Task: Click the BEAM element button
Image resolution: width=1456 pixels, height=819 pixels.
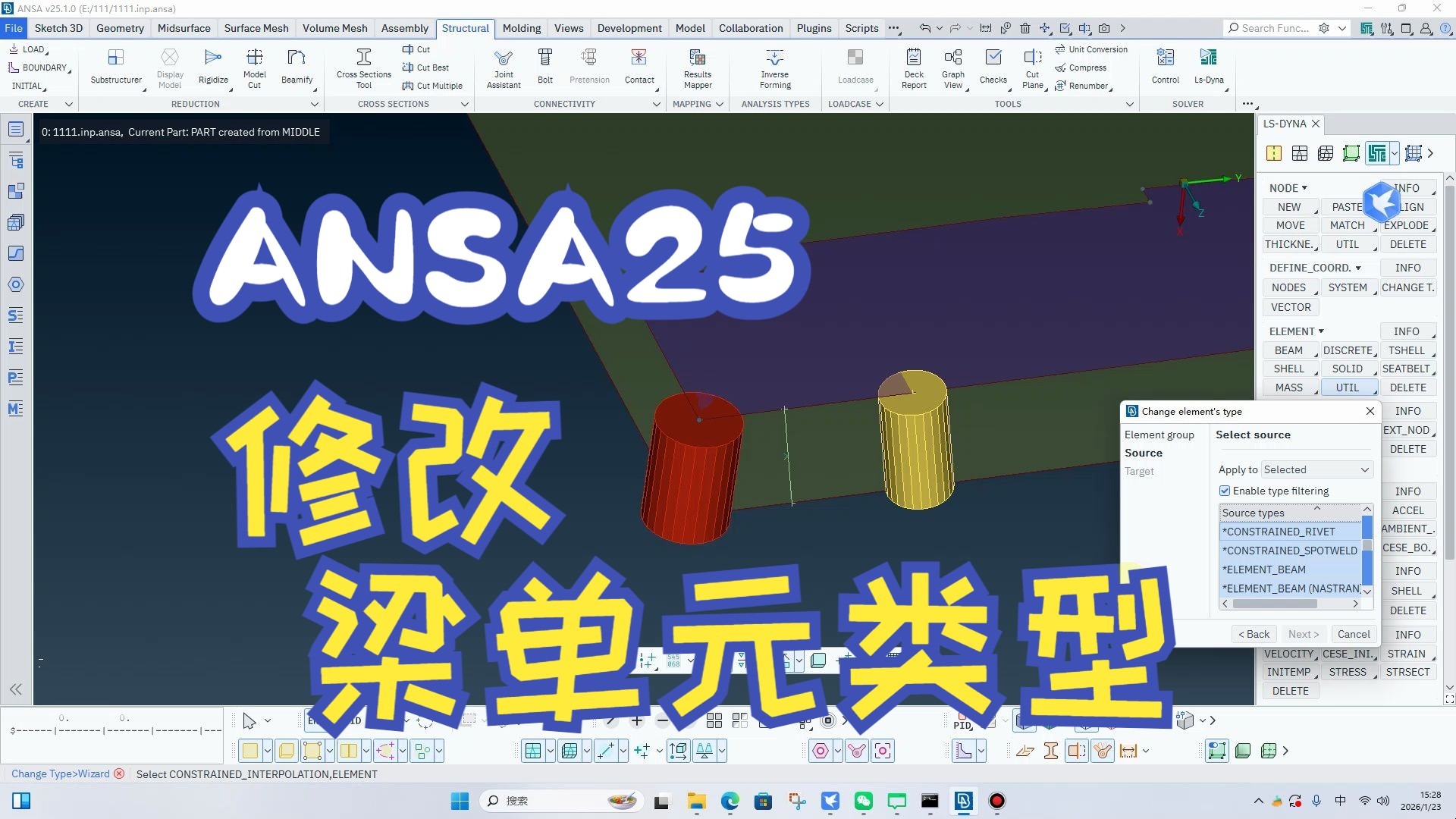Action: pyautogui.click(x=1288, y=350)
